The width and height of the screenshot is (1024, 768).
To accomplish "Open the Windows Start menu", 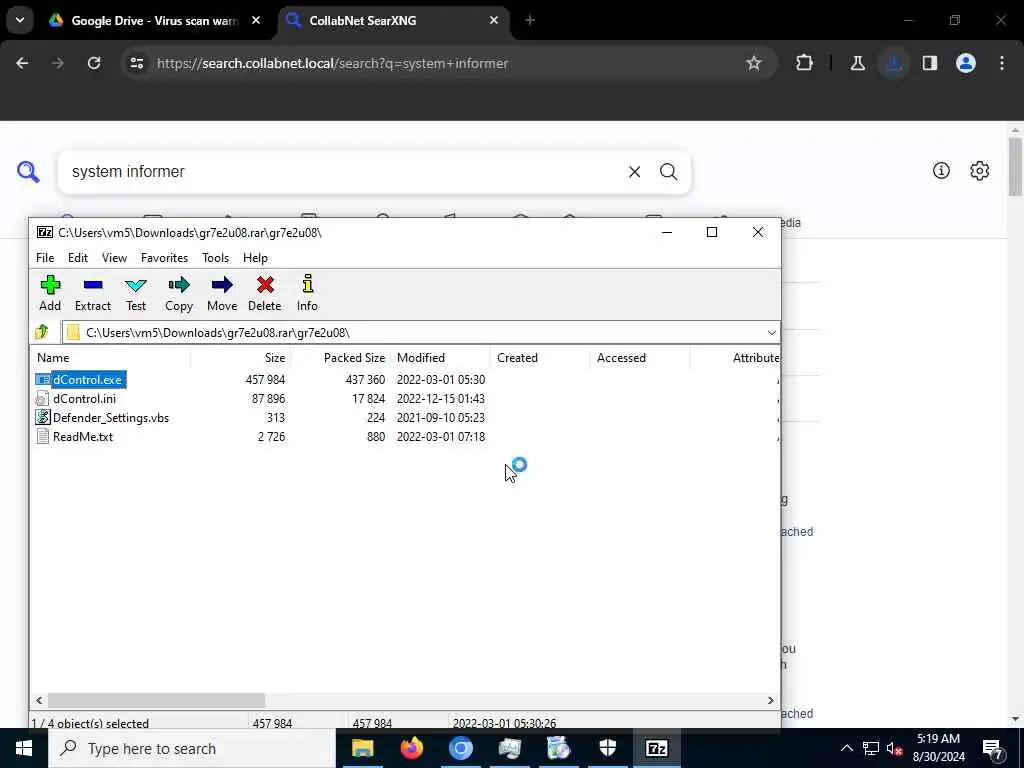I will (x=24, y=748).
